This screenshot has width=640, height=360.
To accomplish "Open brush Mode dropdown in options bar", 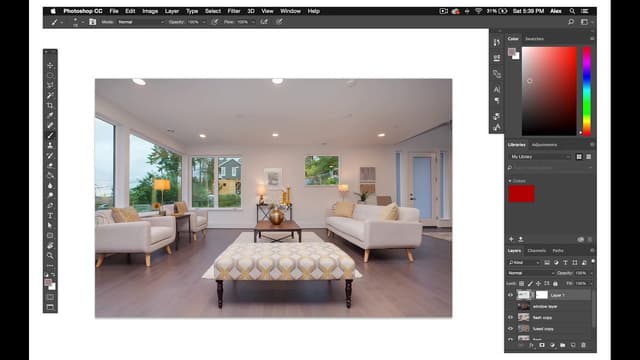I will click(141, 22).
